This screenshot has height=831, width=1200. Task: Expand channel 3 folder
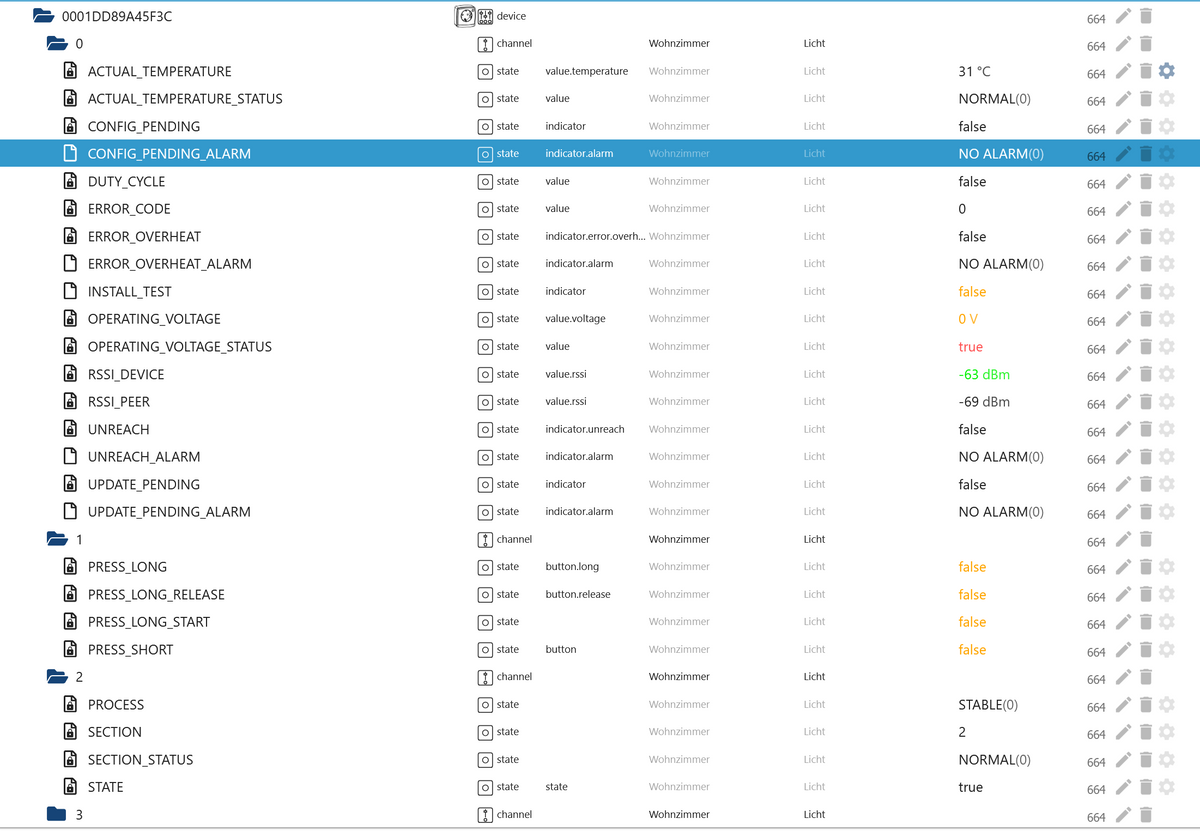(57, 814)
